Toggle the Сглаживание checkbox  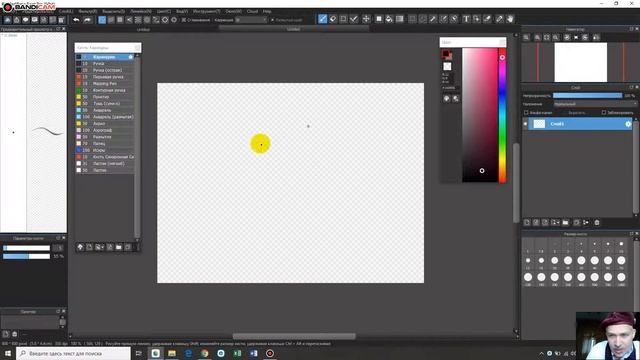pos(184,20)
